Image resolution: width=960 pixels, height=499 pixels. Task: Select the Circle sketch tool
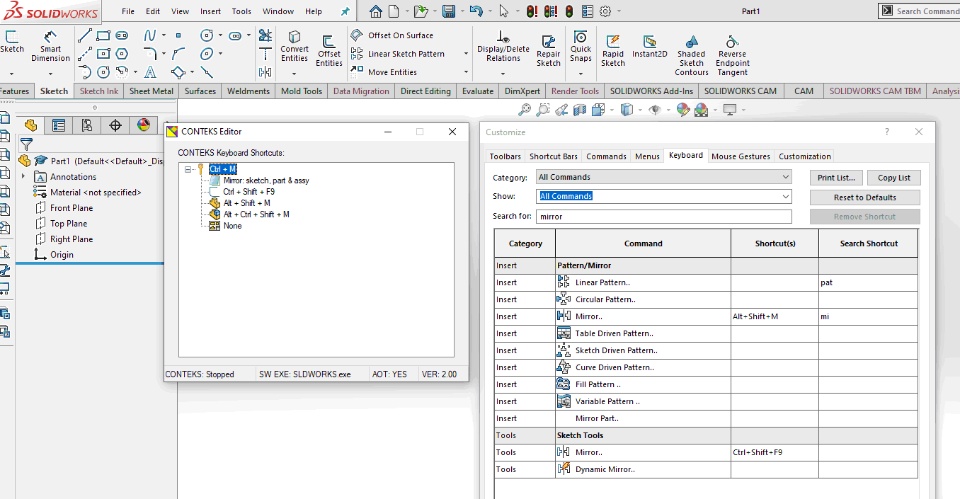pos(207,36)
